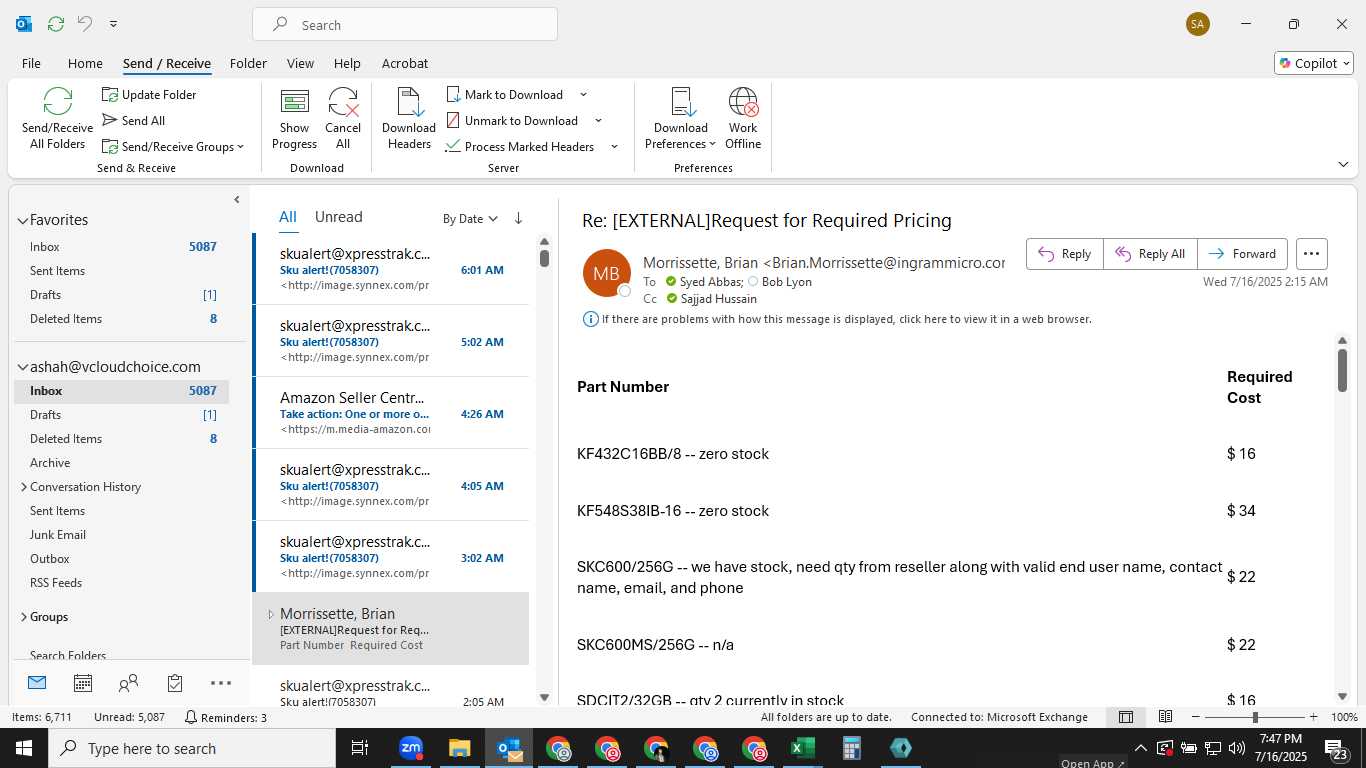Open the Outbox folder
Viewport: 1366px width, 768px height.
point(50,559)
